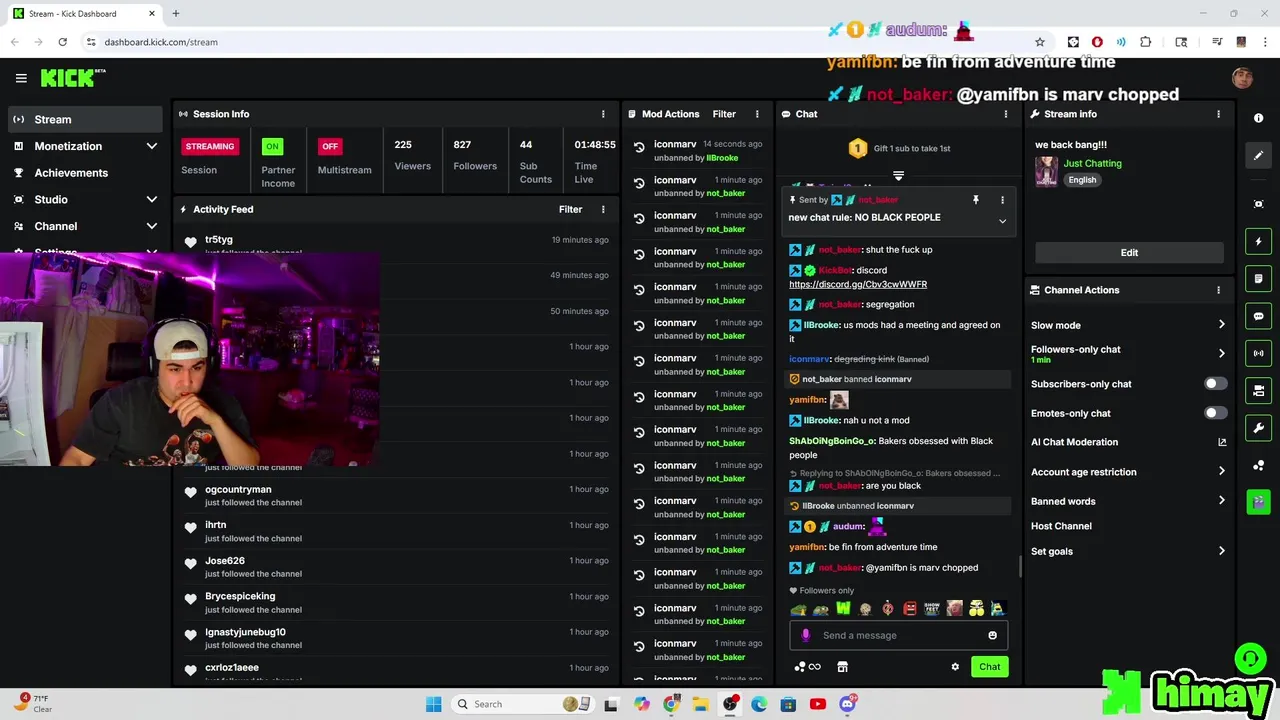The height and width of the screenshot is (720, 1280).
Task: Click the Edit button in Stream info
Action: [1129, 253]
